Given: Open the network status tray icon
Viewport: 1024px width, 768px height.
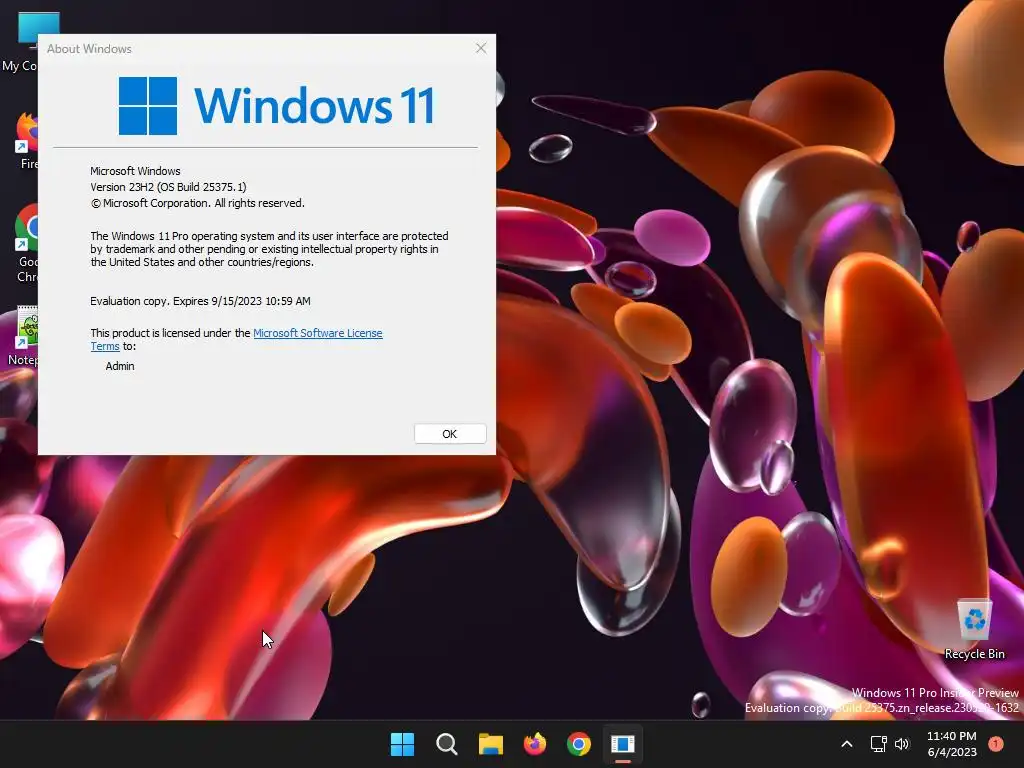Looking at the screenshot, I should pyautogui.click(x=878, y=744).
